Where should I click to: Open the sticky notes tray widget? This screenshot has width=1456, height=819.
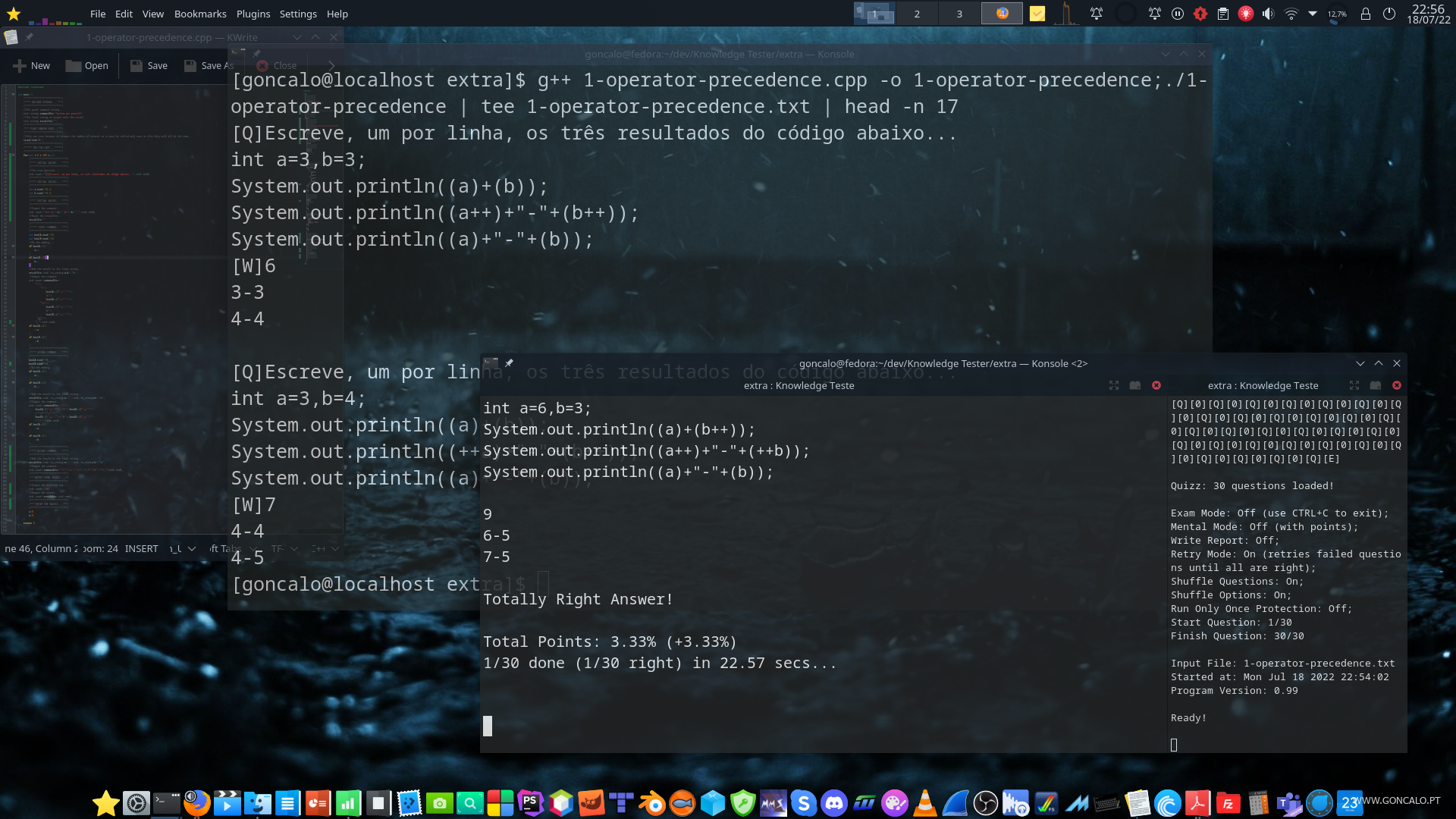pos(1037,14)
